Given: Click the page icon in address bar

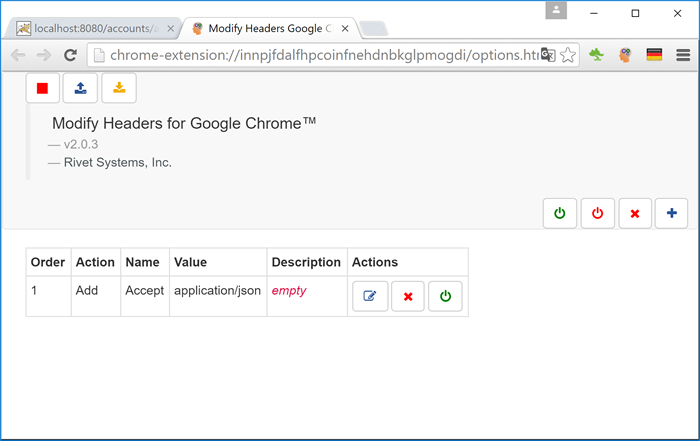Looking at the screenshot, I should [99, 55].
